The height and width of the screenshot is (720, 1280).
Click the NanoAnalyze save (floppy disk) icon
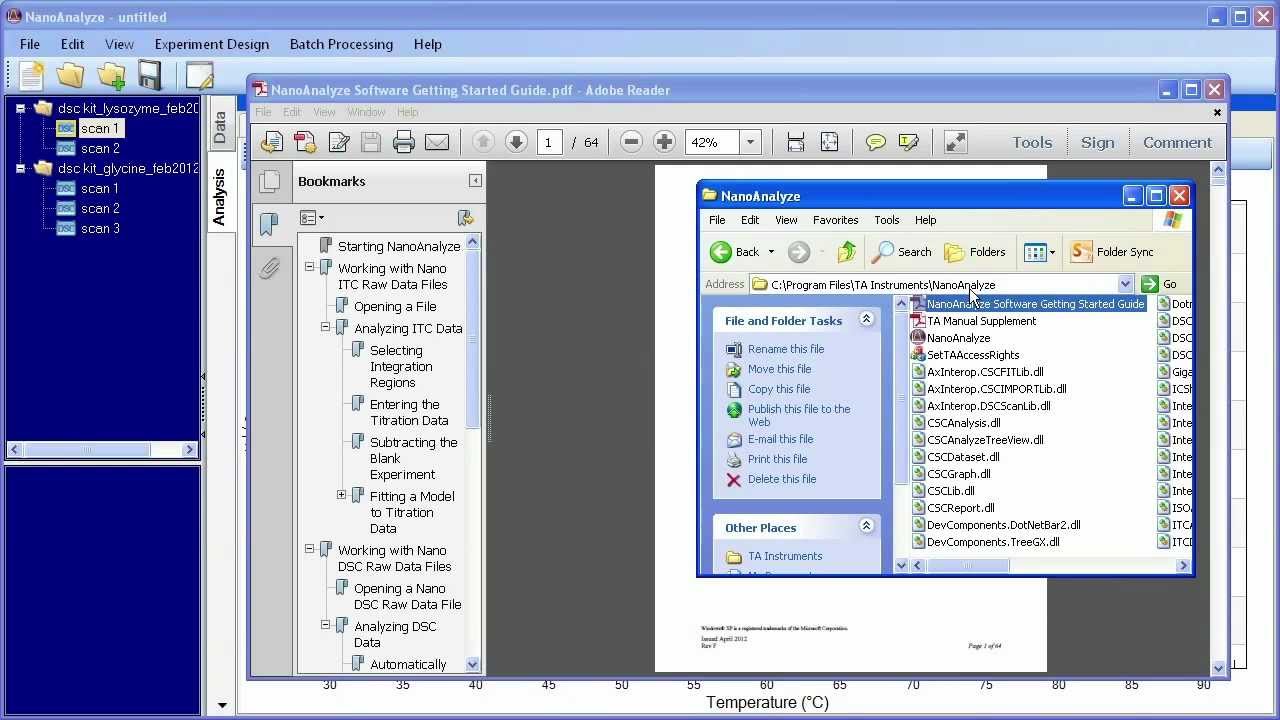[x=150, y=76]
